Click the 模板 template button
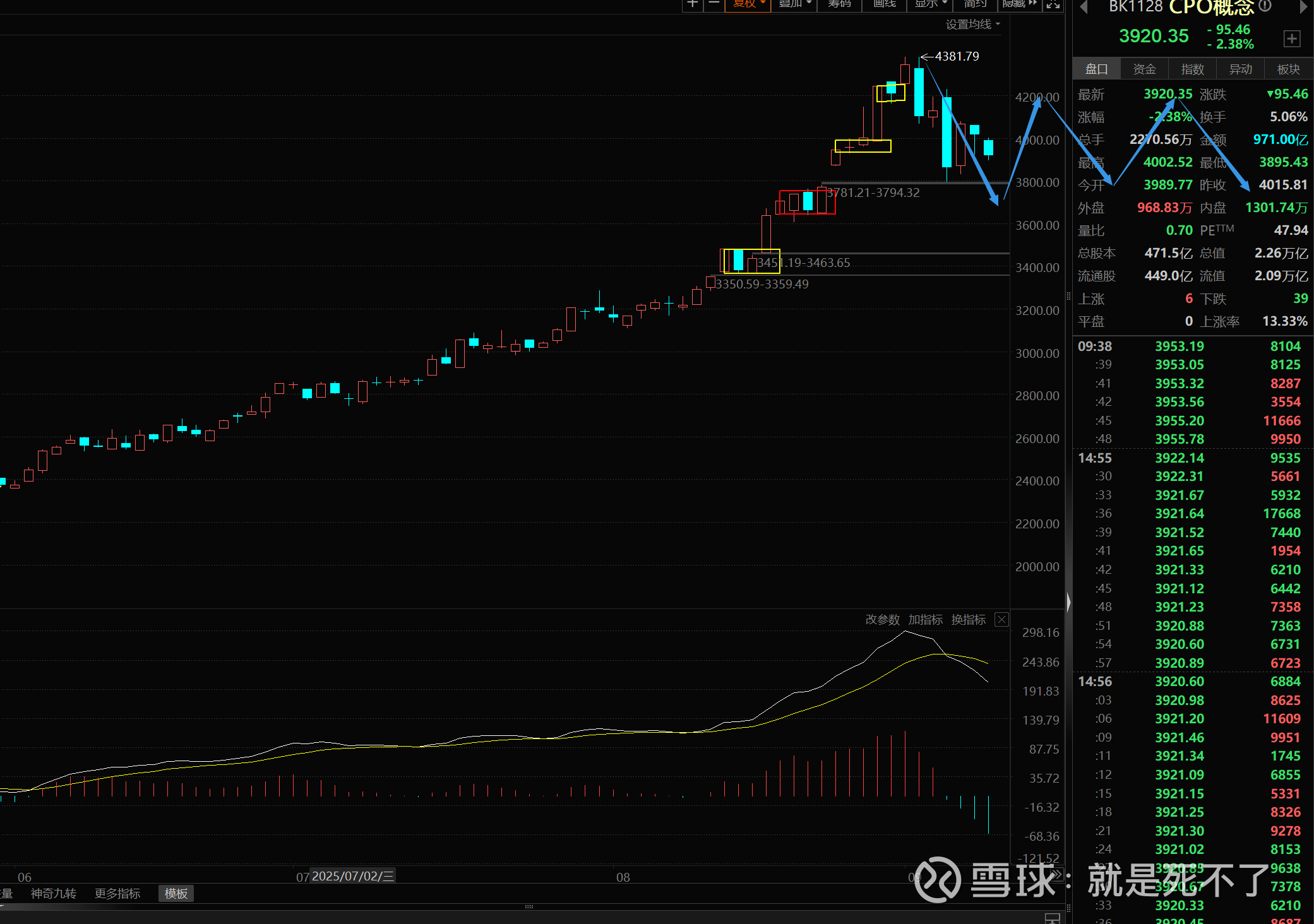Viewport: 1314px width, 924px height. [x=176, y=893]
